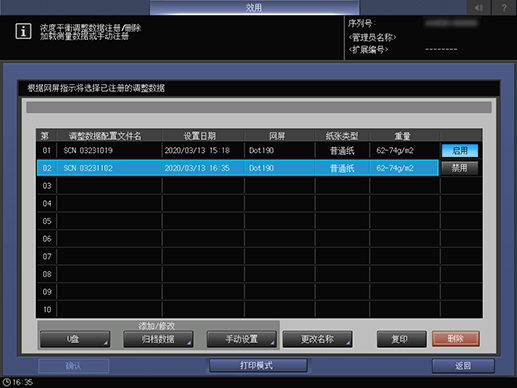Viewport: 517px width, 388px height.
Task: Click the date 2020/03/13 15:18 cell
Action: pos(203,150)
